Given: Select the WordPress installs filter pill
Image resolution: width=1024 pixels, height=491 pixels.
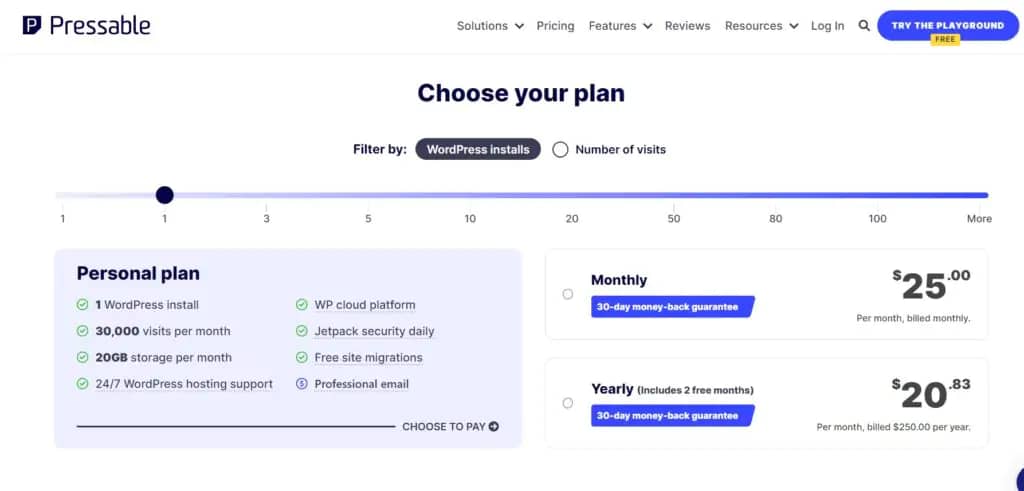Looking at the screenshot, I should pos(478,150).
